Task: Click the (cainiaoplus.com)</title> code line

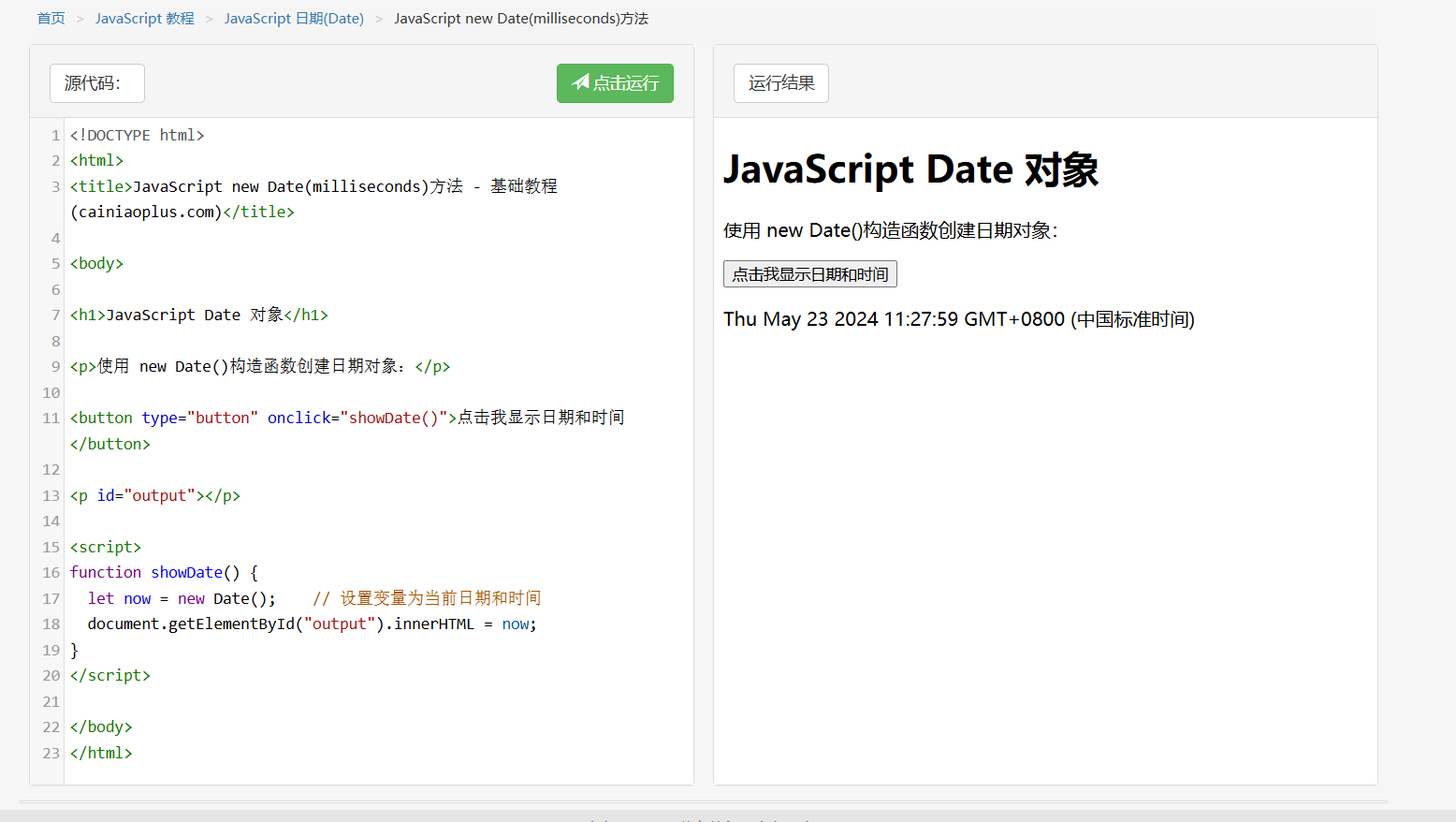Action: (182, 212)
